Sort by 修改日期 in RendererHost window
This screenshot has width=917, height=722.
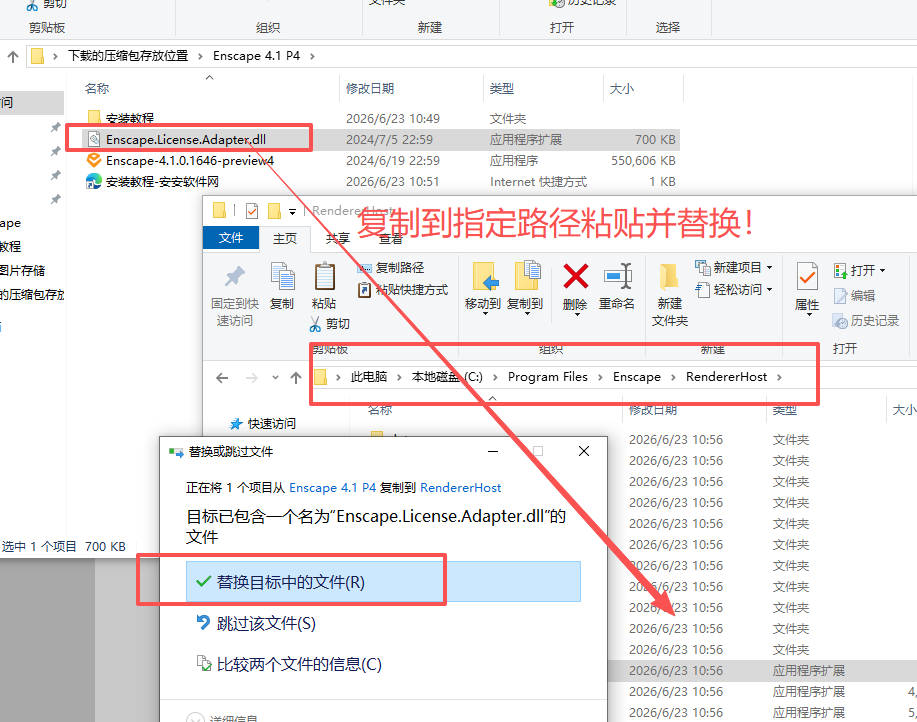click(x=653, y=410)
